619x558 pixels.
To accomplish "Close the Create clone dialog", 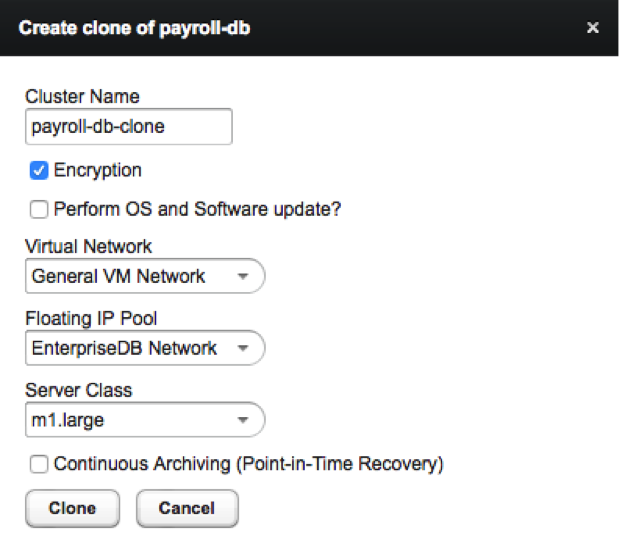I will pyautogui.click(x=592, y=28).
